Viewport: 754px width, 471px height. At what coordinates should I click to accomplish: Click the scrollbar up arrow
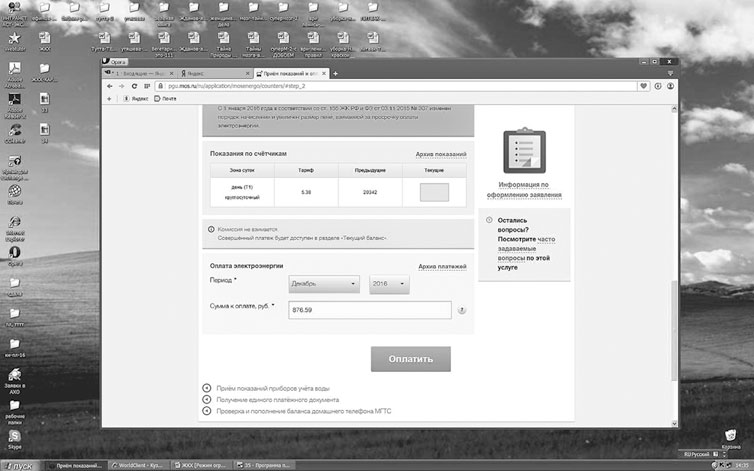coord(674,109)
